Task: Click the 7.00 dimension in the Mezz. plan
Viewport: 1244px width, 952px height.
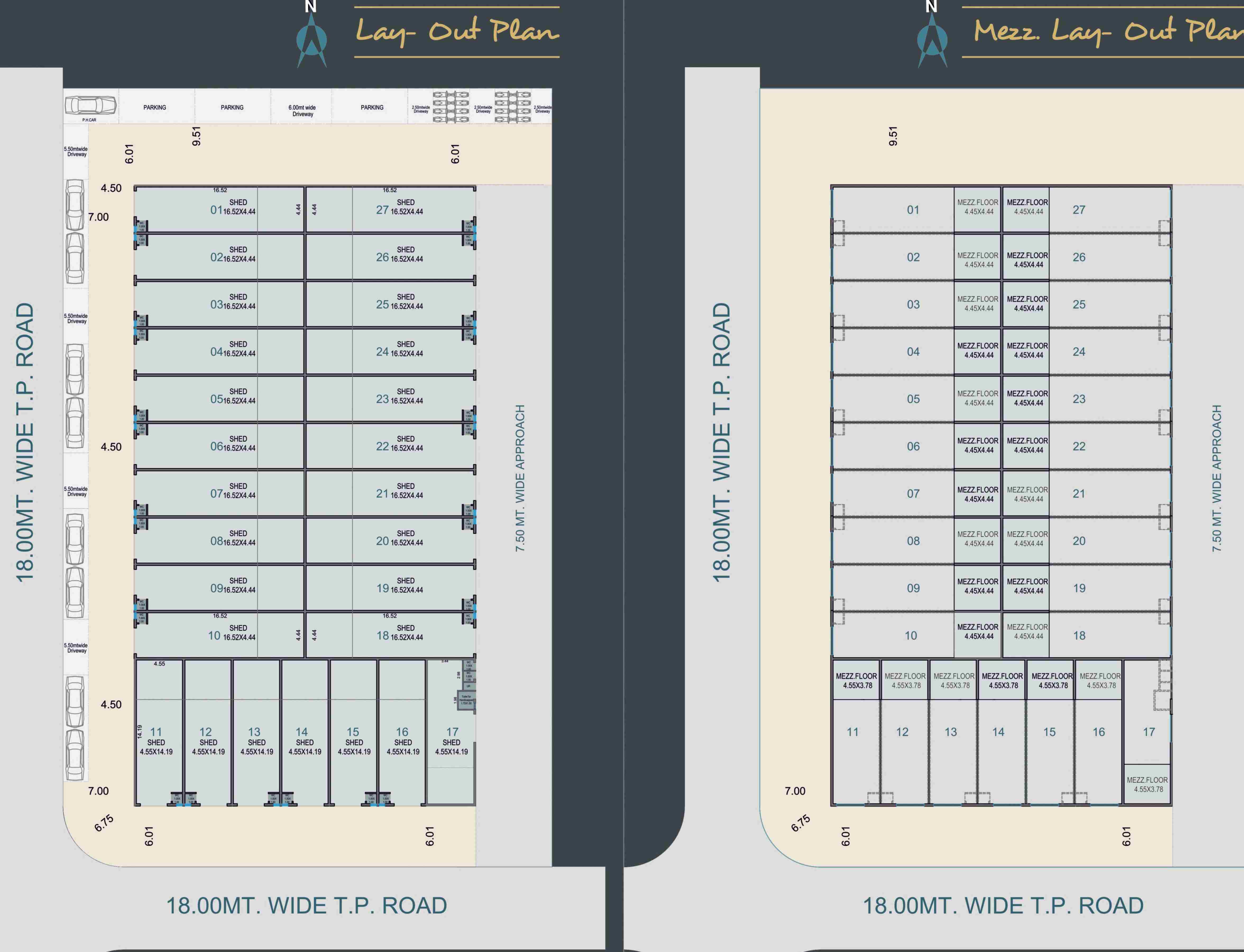Action: pyautogui.click(x=795, y=791)
